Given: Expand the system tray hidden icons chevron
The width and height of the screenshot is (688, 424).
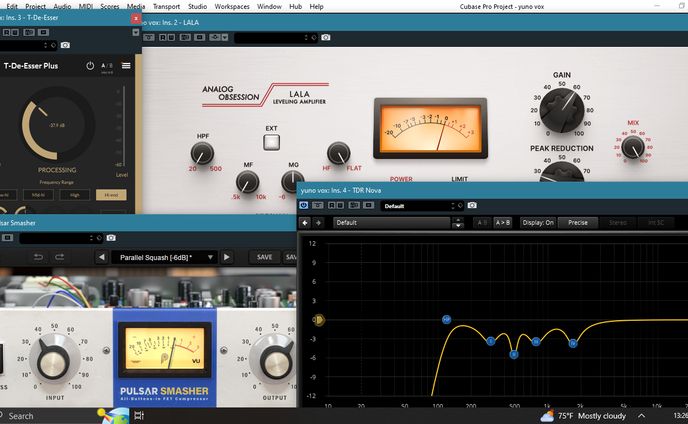Looking at the screenshot, I should click(x=641, y=416).
